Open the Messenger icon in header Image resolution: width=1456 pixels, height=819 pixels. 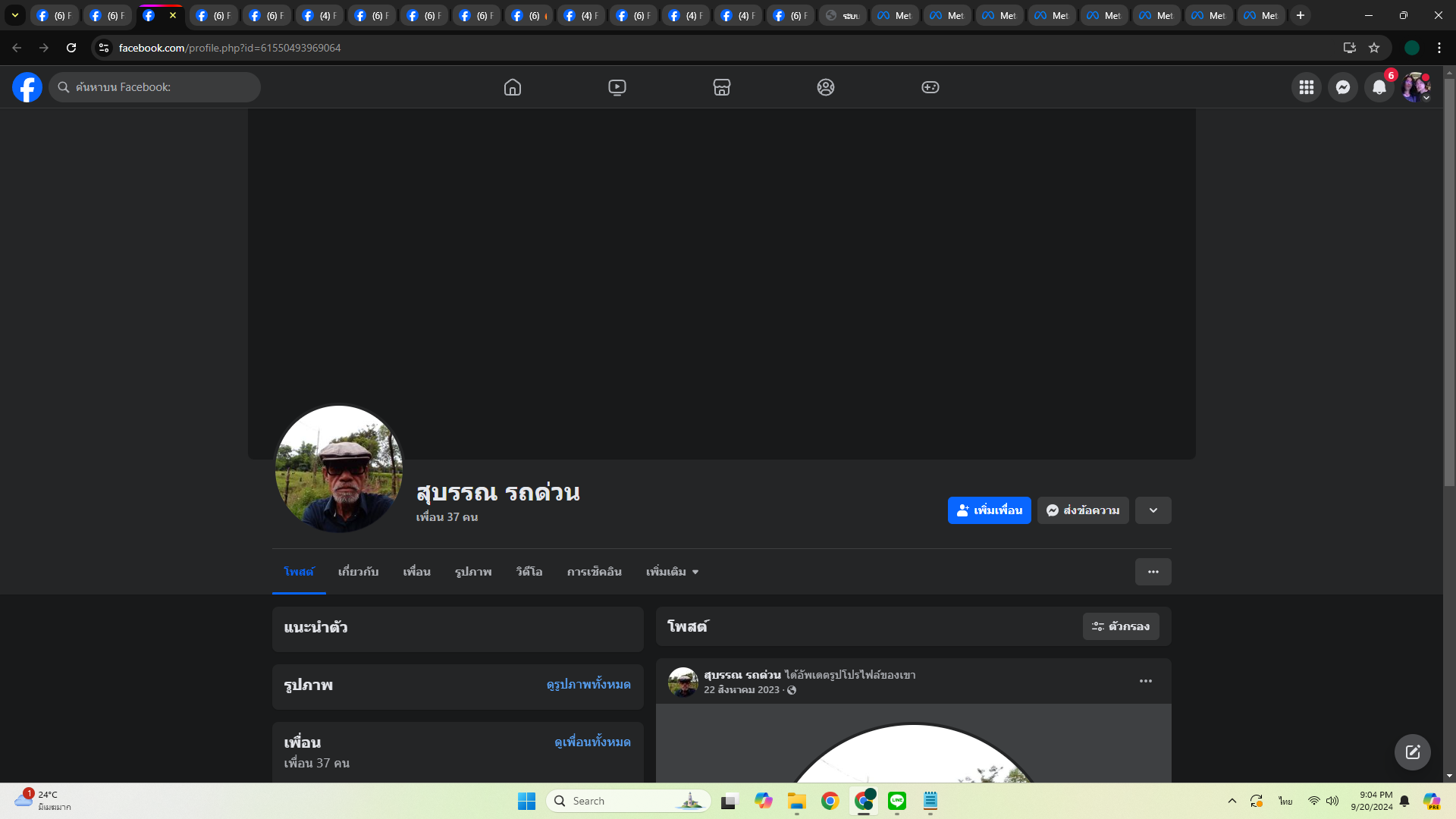1342,87
